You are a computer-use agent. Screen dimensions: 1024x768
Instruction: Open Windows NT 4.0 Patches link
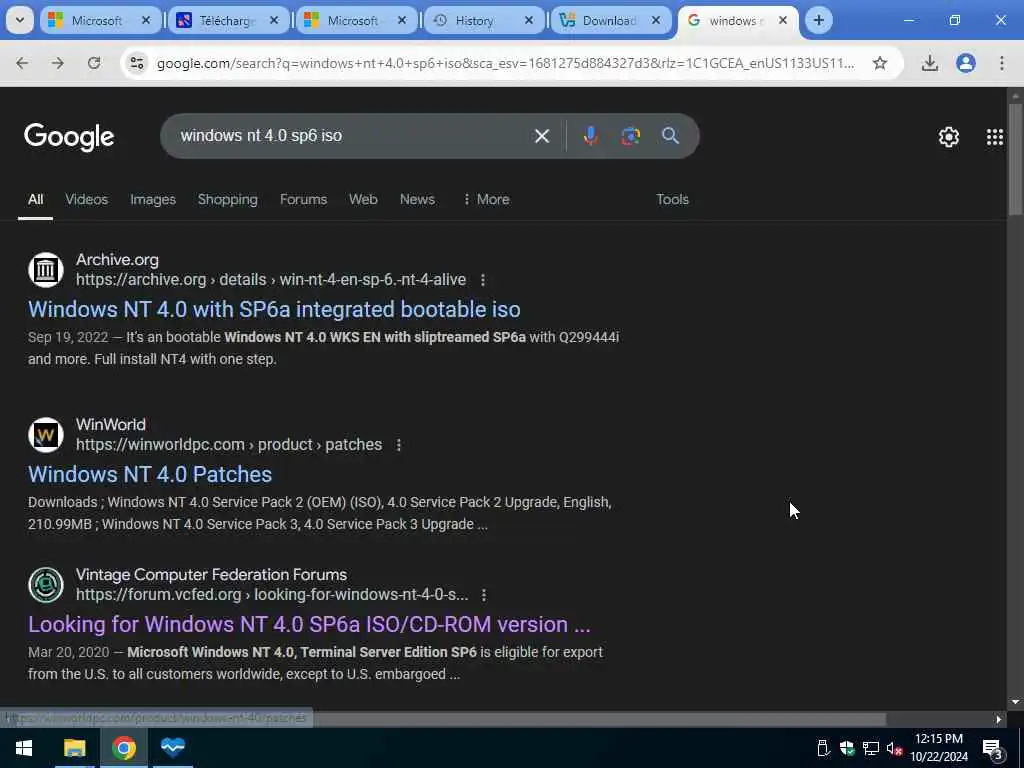pos(150,474)
